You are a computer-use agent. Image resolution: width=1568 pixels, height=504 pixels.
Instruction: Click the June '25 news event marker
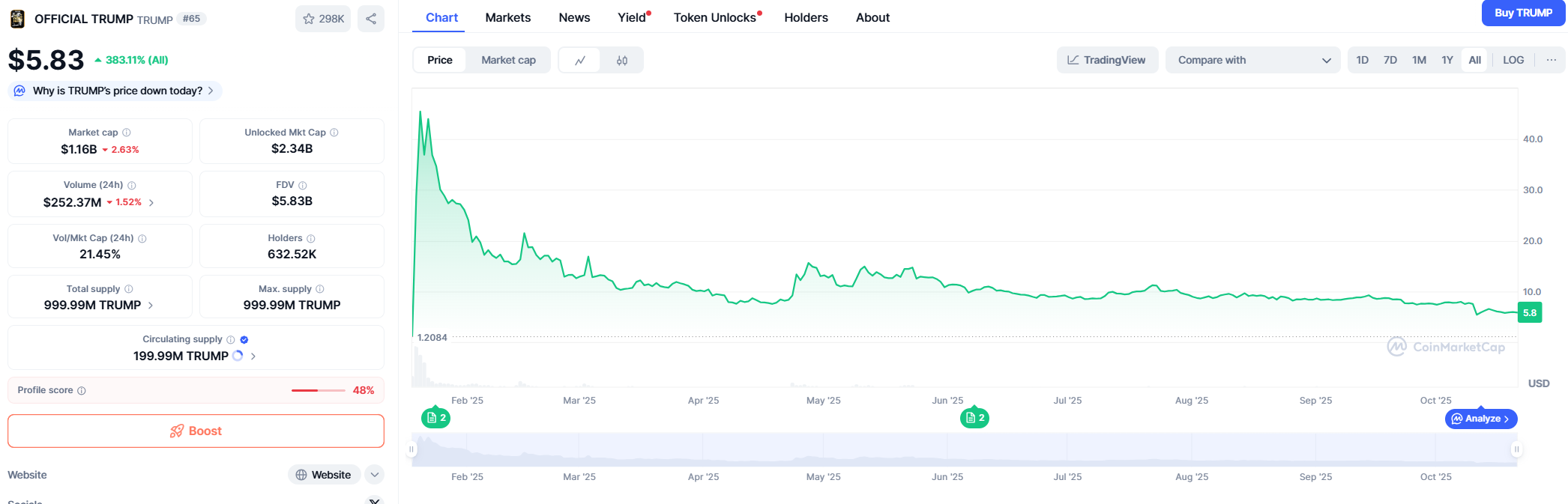coord(974,418)
